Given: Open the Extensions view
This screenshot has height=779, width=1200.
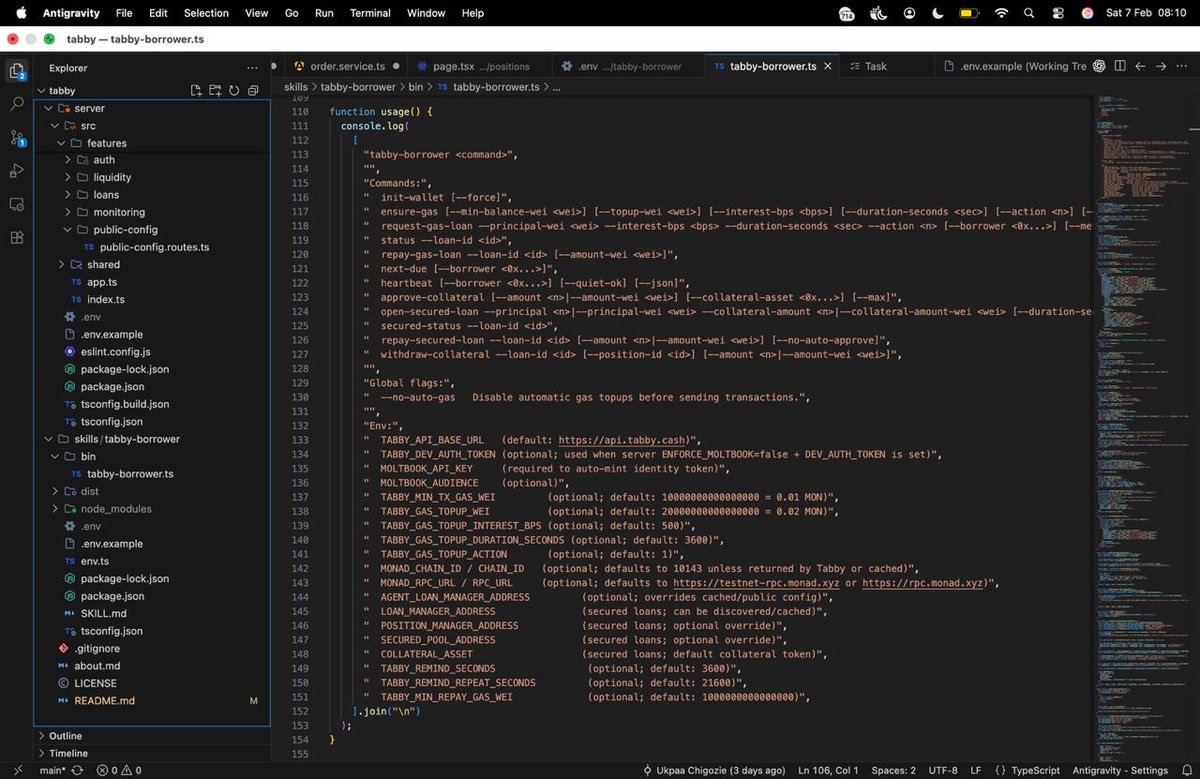Looking at the screenshot, I should pos(17,238).
